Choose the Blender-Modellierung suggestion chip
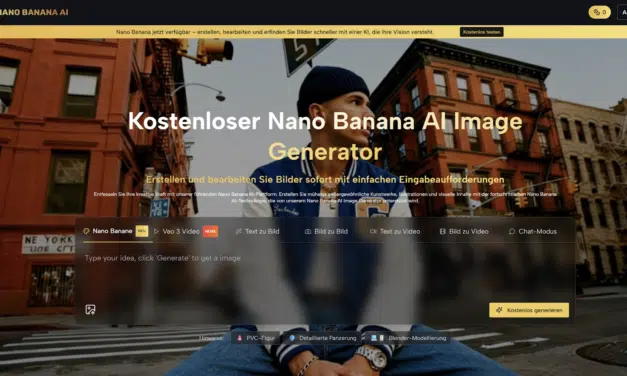The image size is (627, 376). [408, 338]
